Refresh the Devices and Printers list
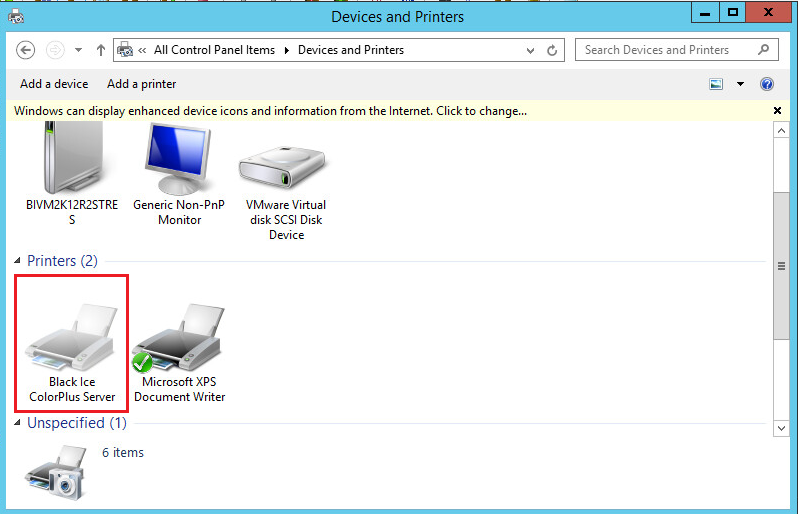Viewport: 798px width, 514px height. [555, 50]
